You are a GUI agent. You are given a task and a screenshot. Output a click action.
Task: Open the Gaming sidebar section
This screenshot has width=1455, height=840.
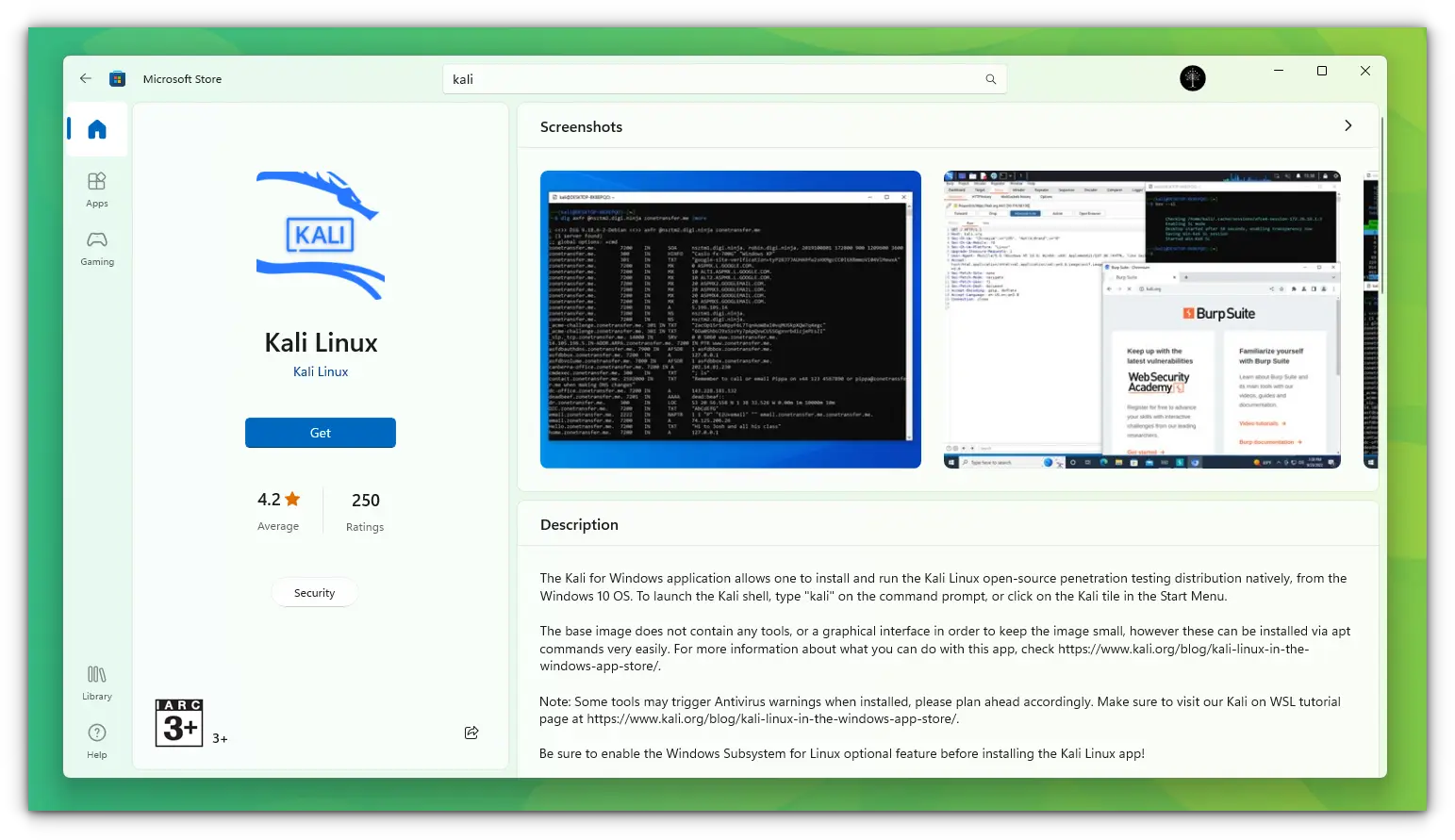click(97, 249)
